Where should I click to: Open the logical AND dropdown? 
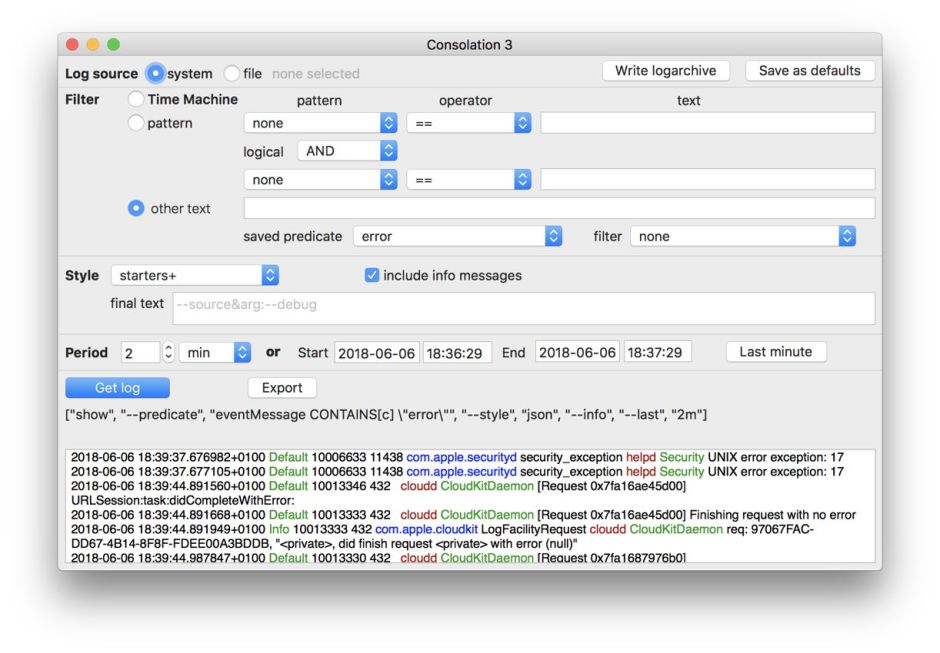(347, 151)
